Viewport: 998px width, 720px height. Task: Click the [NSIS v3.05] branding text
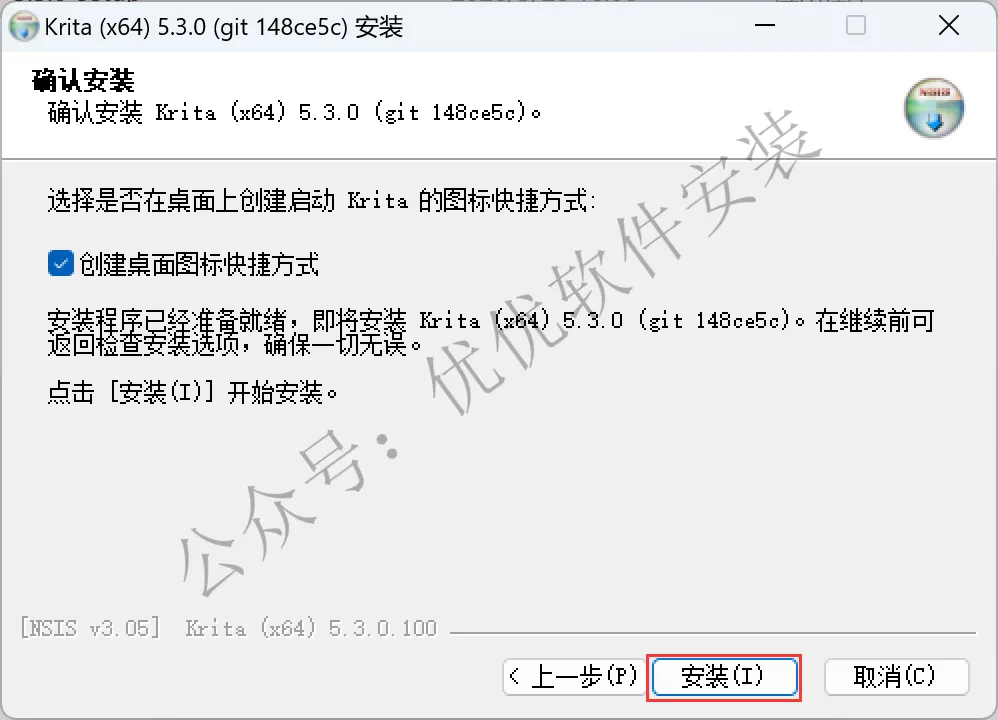(x=90, y=628)
